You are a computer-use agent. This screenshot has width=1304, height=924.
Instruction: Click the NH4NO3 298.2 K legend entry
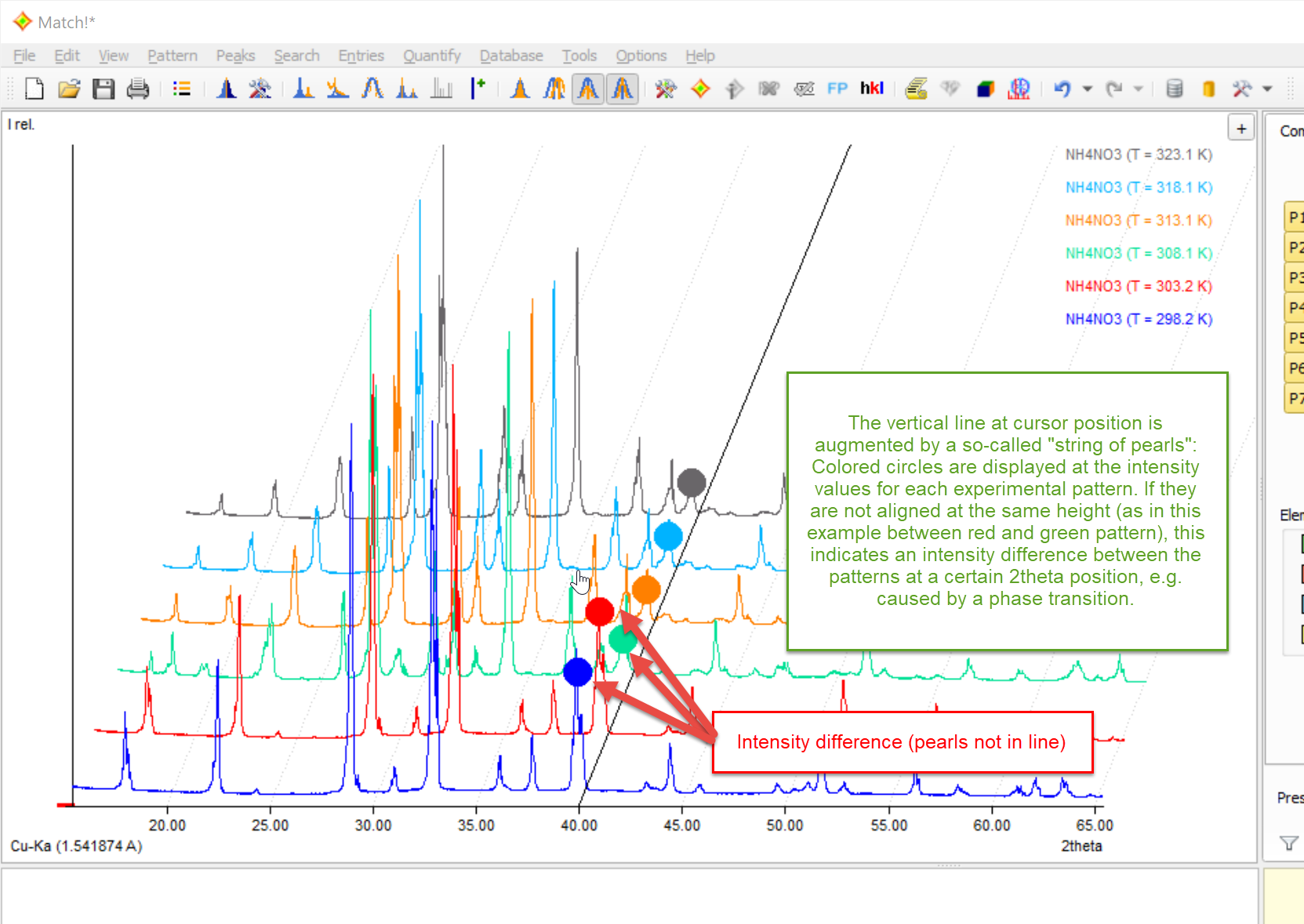[1138, 319]
